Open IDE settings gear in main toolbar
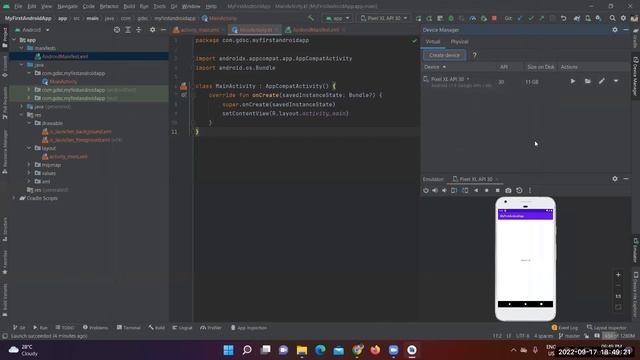 tap(623, 18)
